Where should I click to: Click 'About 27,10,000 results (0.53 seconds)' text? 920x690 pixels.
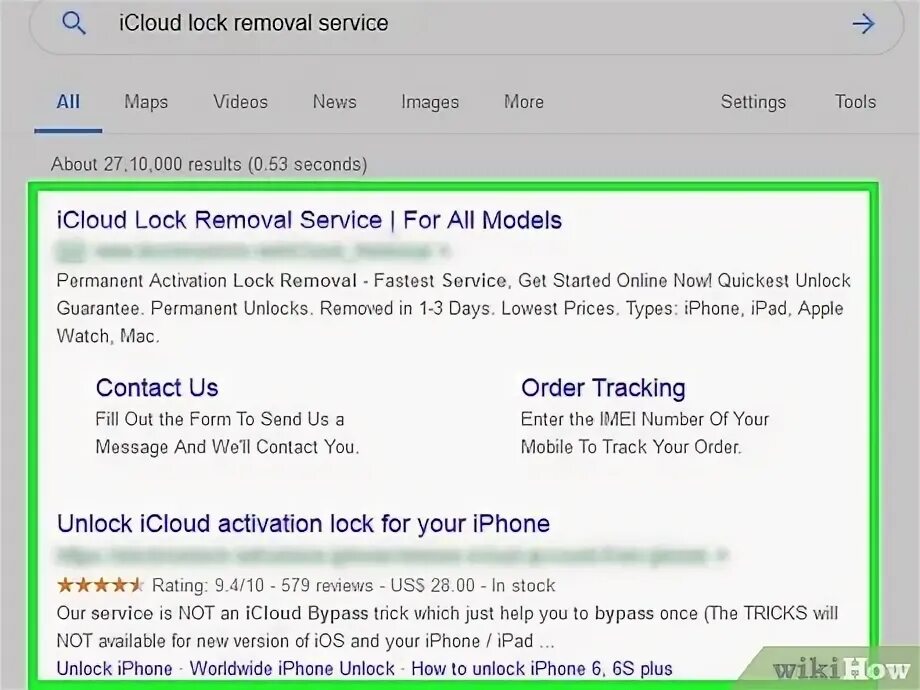[209, 164]
